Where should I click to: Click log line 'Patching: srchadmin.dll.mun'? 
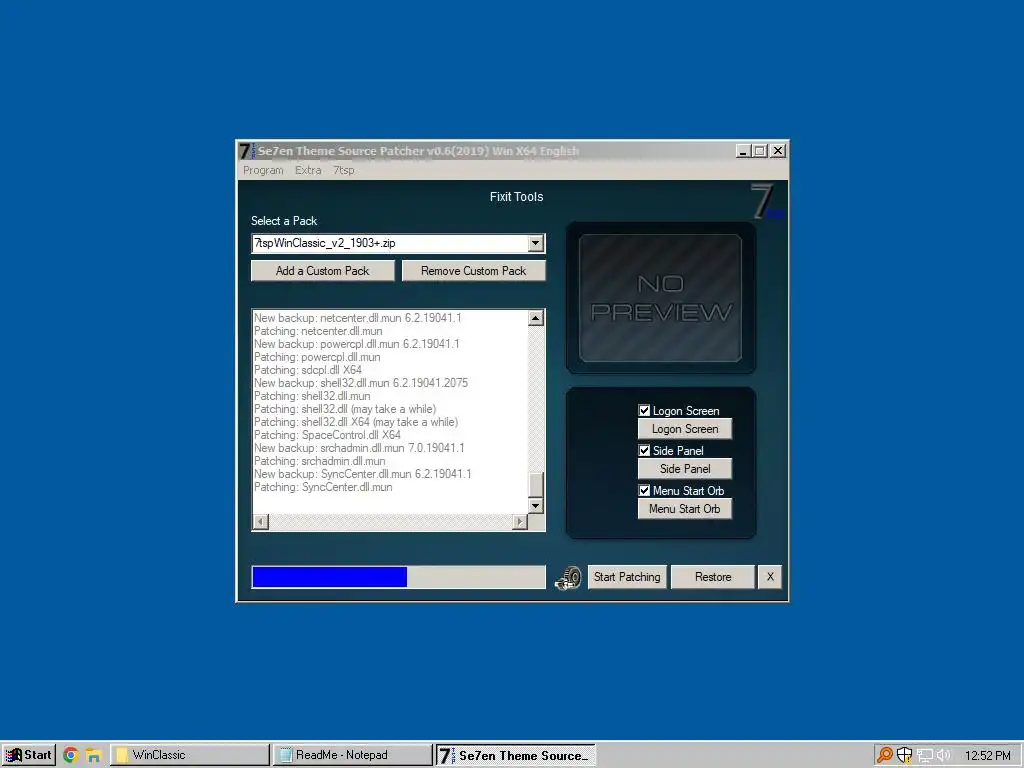[319, 461]
